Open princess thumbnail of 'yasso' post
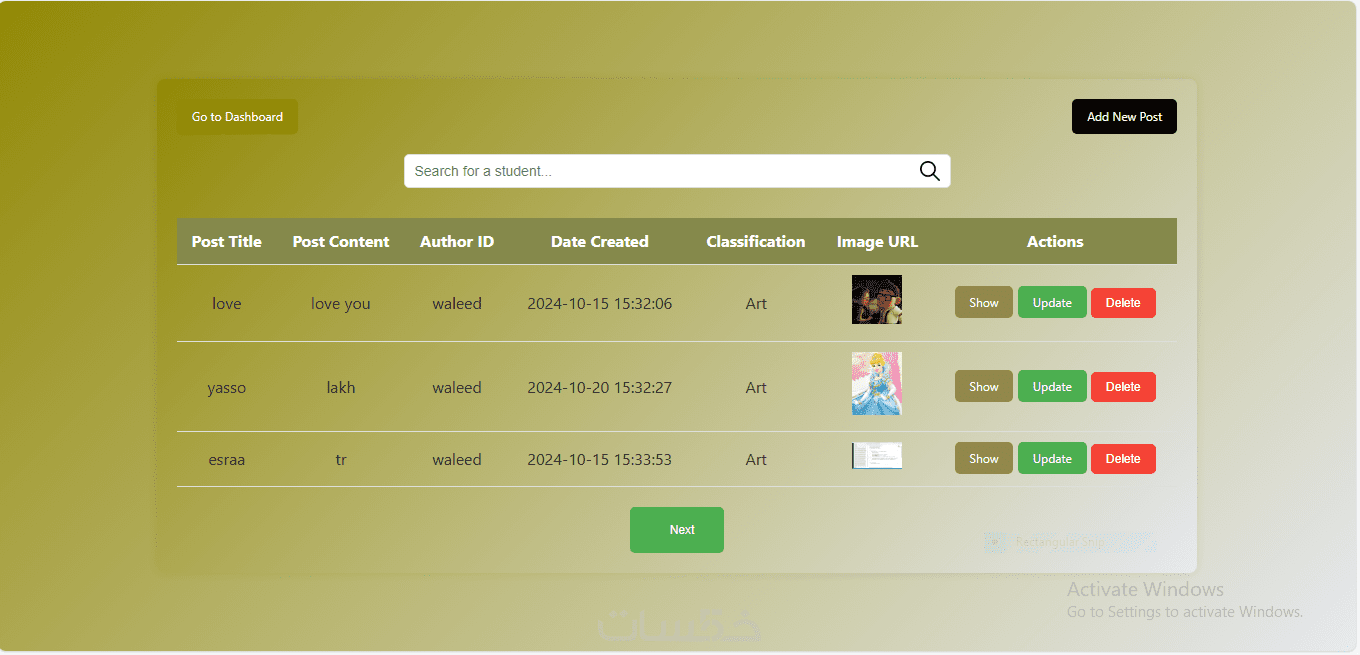The width and height of the screenshot is (1360, 655). [877, 383]
